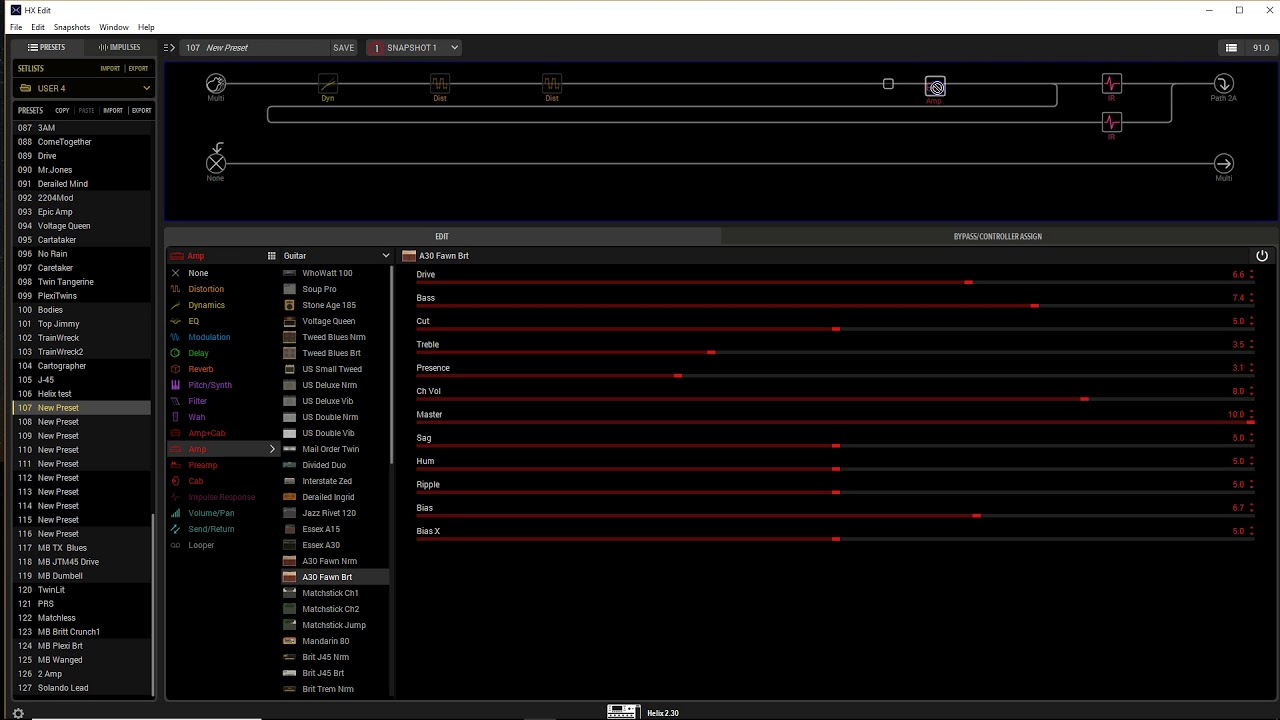Open the File menu
This screenshot has width=1280, height=720.
tap(16, 27)
